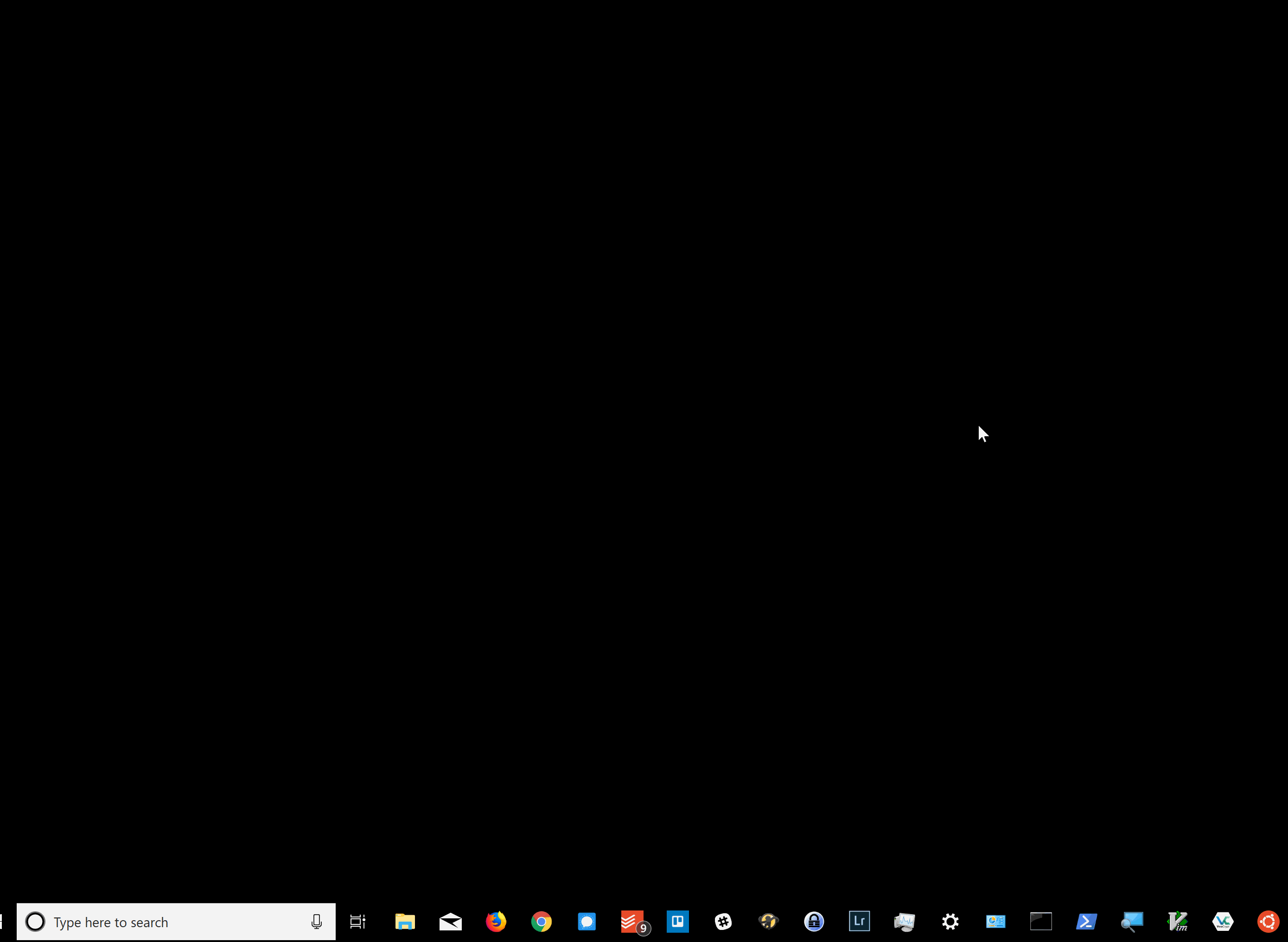
Task: Launch Google Chrome from taskbar
Action: point(540,921)
